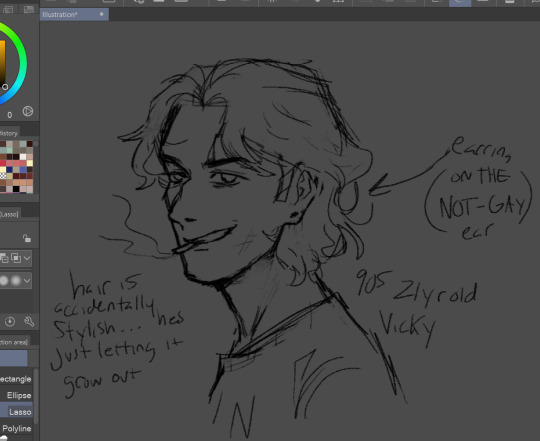Expand the selection mode dropdown chevron

[x=27, y=258]
